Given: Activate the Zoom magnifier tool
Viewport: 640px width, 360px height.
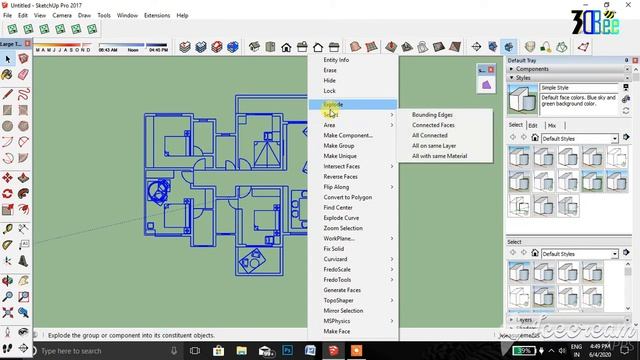Looking at the screenshot, I should [x=7, y=296].
